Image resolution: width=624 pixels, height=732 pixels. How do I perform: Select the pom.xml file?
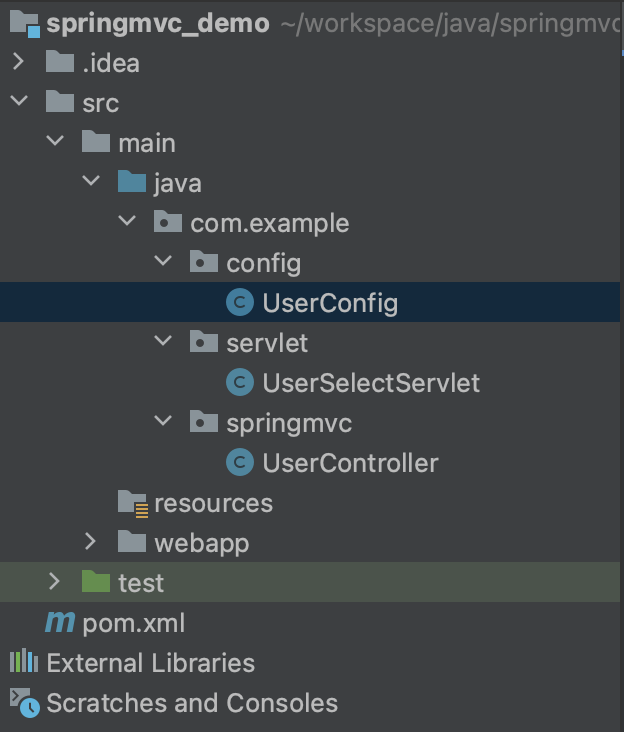[133, 623]
